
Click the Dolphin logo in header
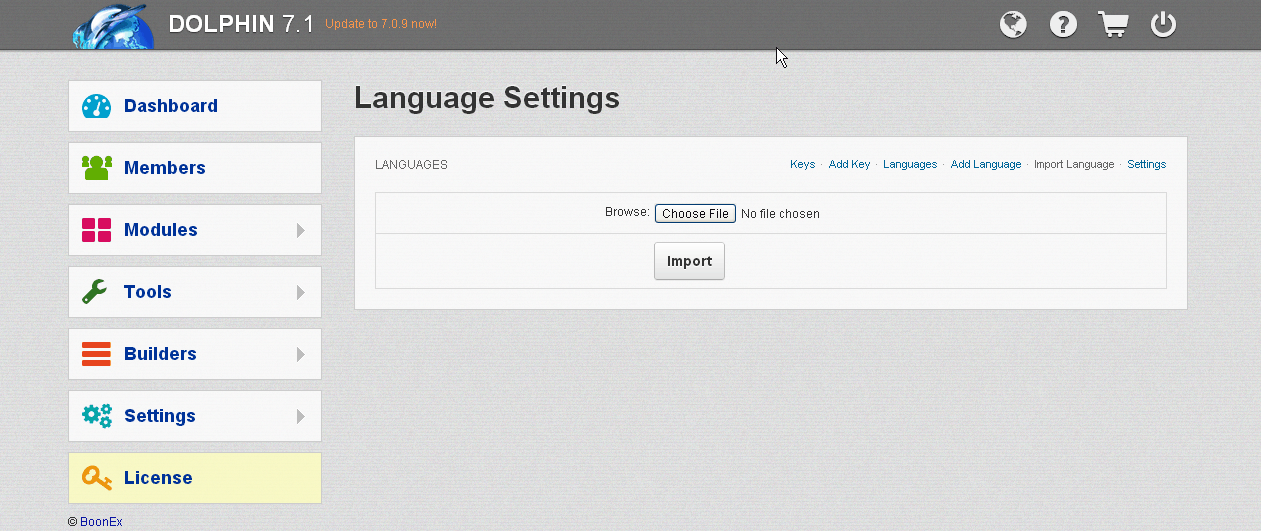tap(113, 27)
